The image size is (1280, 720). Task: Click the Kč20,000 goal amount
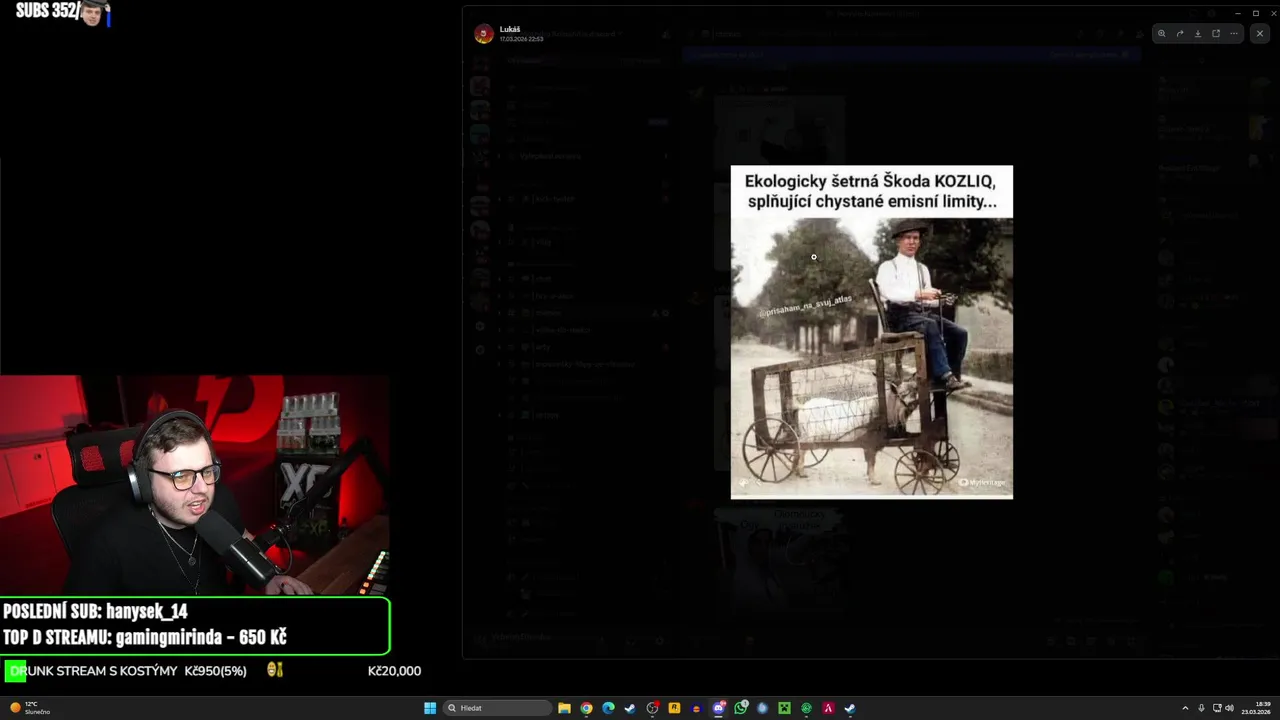tap(394, 671)
